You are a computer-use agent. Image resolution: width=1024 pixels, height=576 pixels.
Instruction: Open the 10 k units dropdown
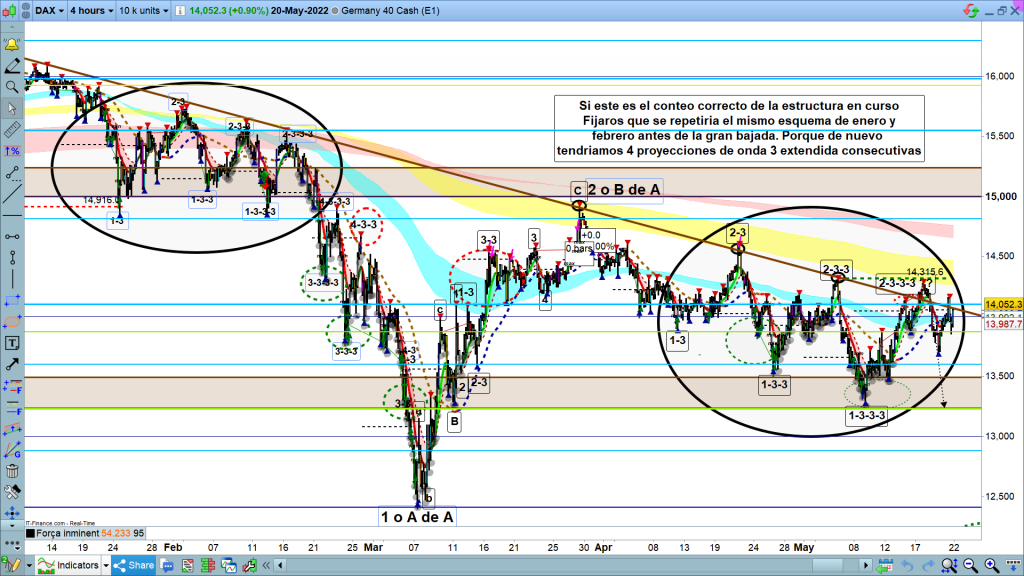coord(146,11)
